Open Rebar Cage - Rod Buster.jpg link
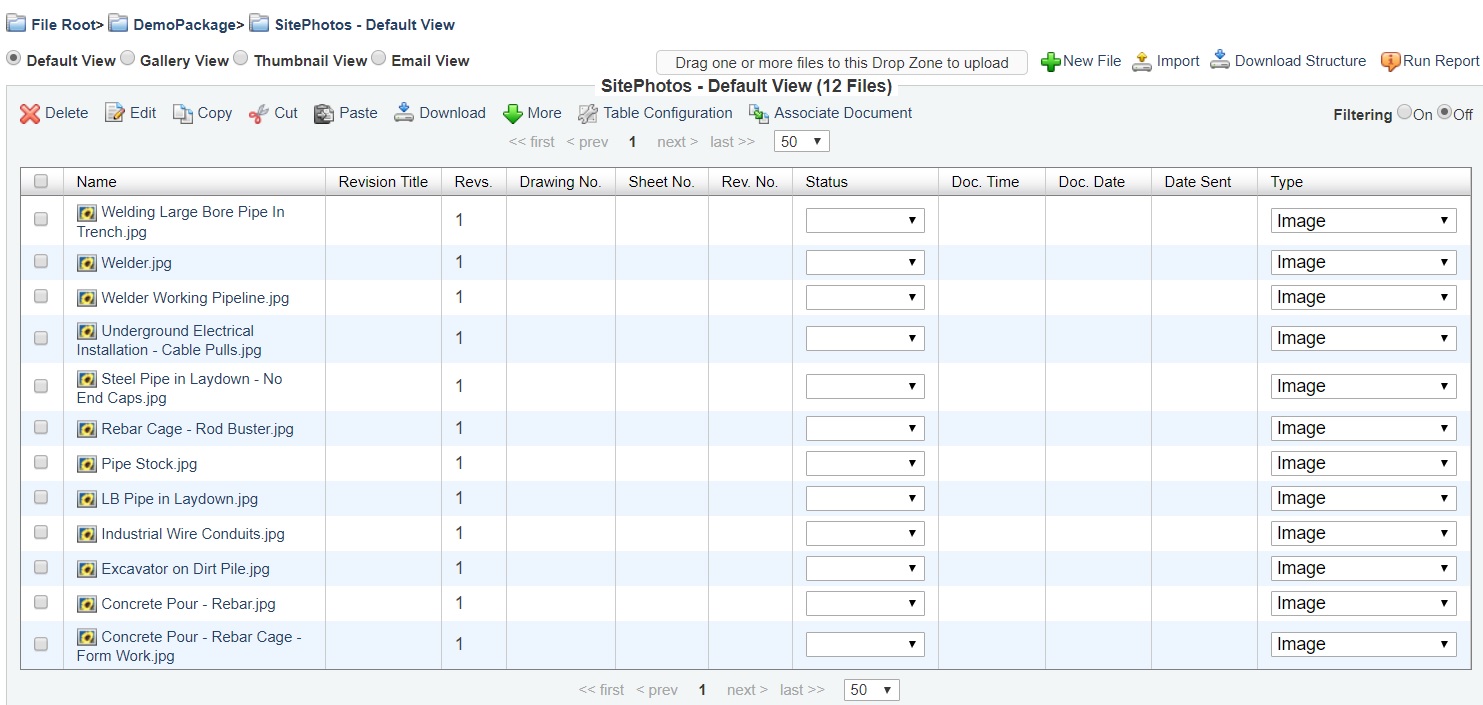This screenshot has height=705, width=1483. tap(197, 429)
